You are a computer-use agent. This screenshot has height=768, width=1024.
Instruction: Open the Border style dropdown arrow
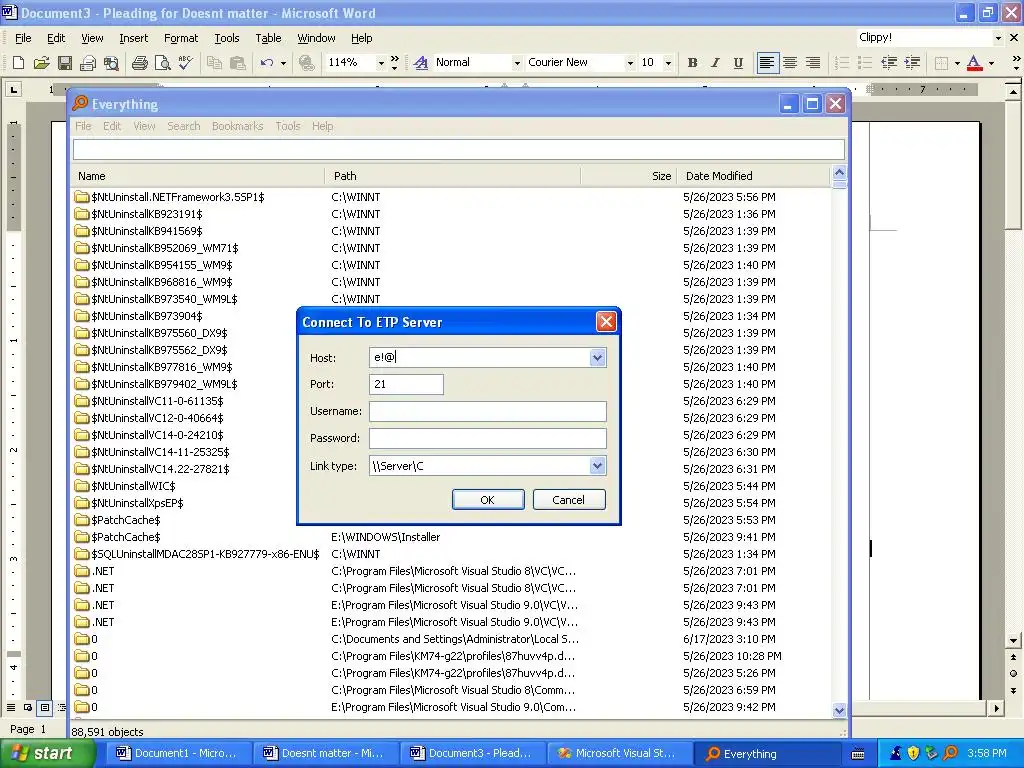957,63
